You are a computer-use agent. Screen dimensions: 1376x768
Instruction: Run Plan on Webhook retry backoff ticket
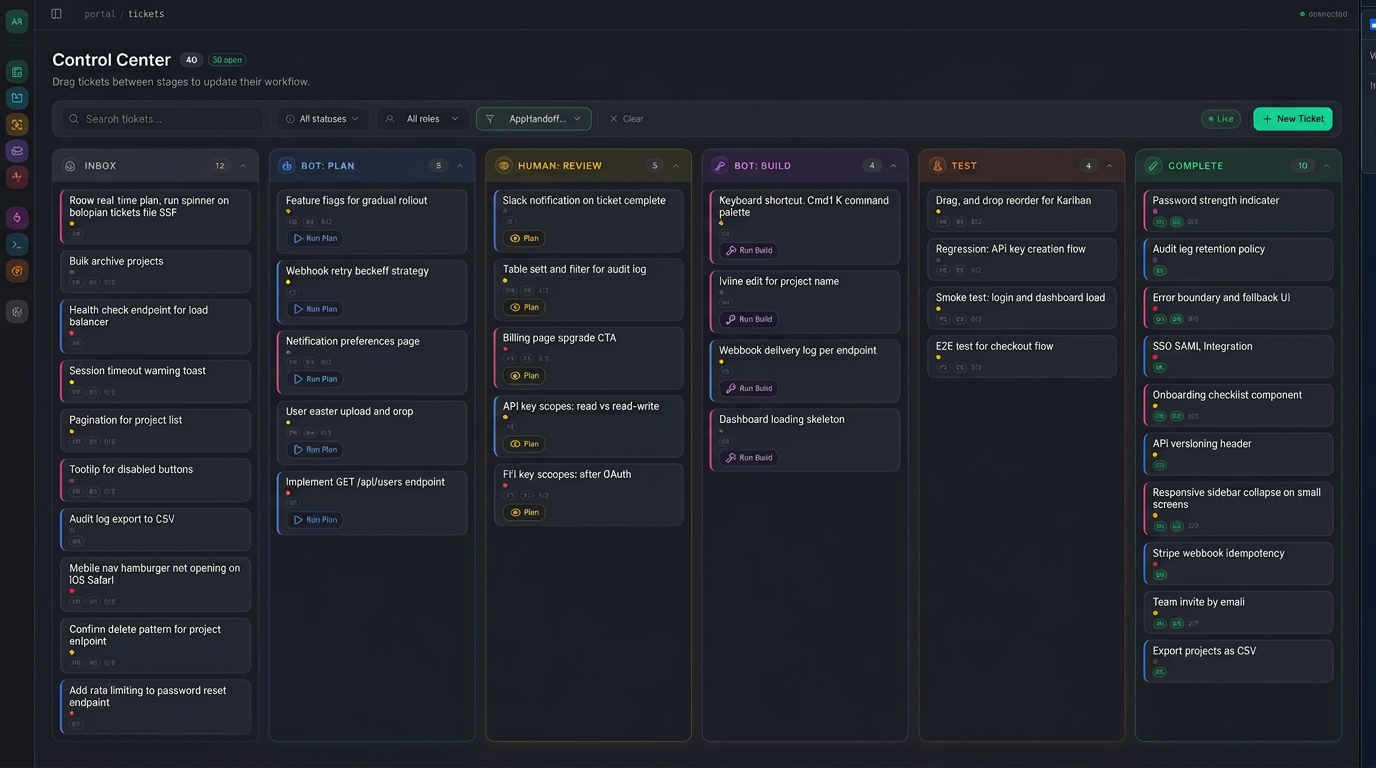coord(315,309)
